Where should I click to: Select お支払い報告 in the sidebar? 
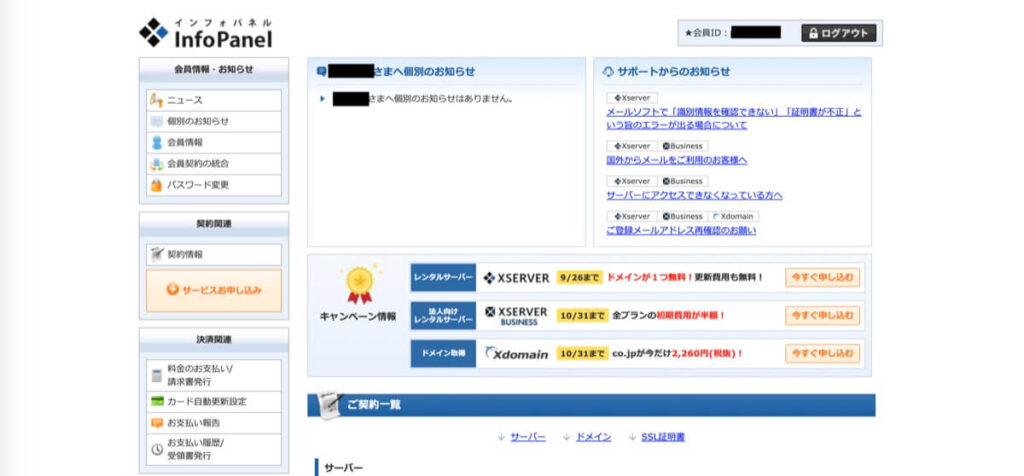[214, 423]
